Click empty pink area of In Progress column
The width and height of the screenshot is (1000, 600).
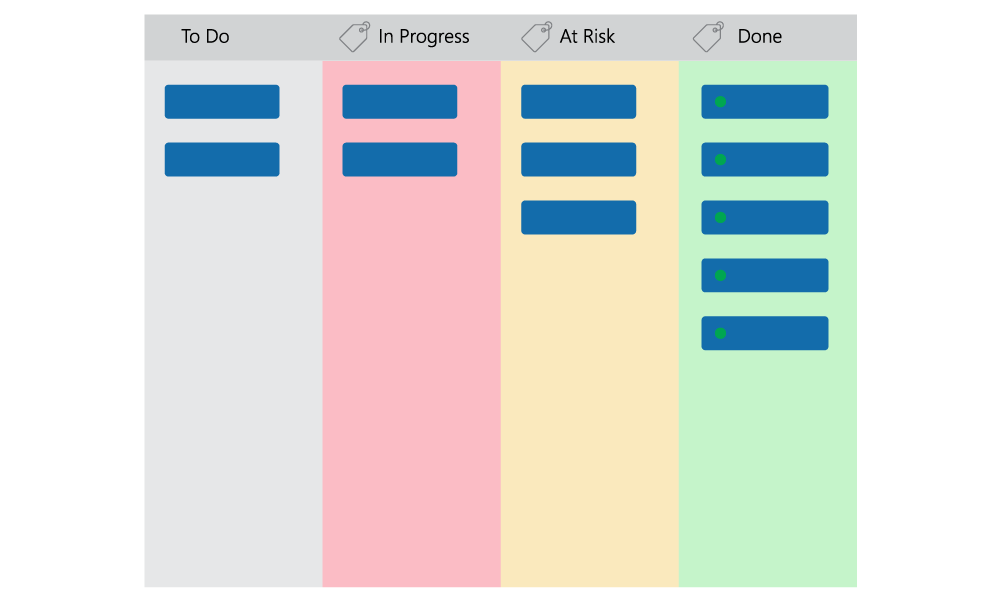pos(411,383)
